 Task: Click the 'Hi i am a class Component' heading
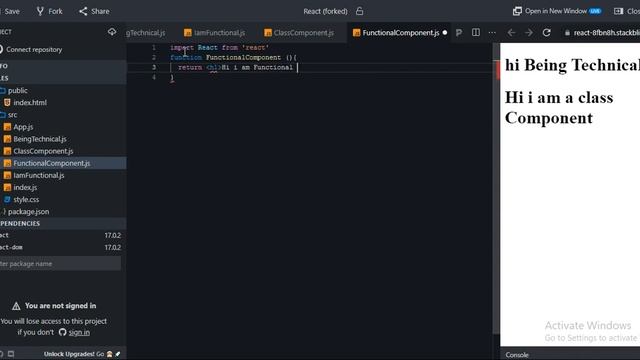pyautogui.click(x=559, y=108)
